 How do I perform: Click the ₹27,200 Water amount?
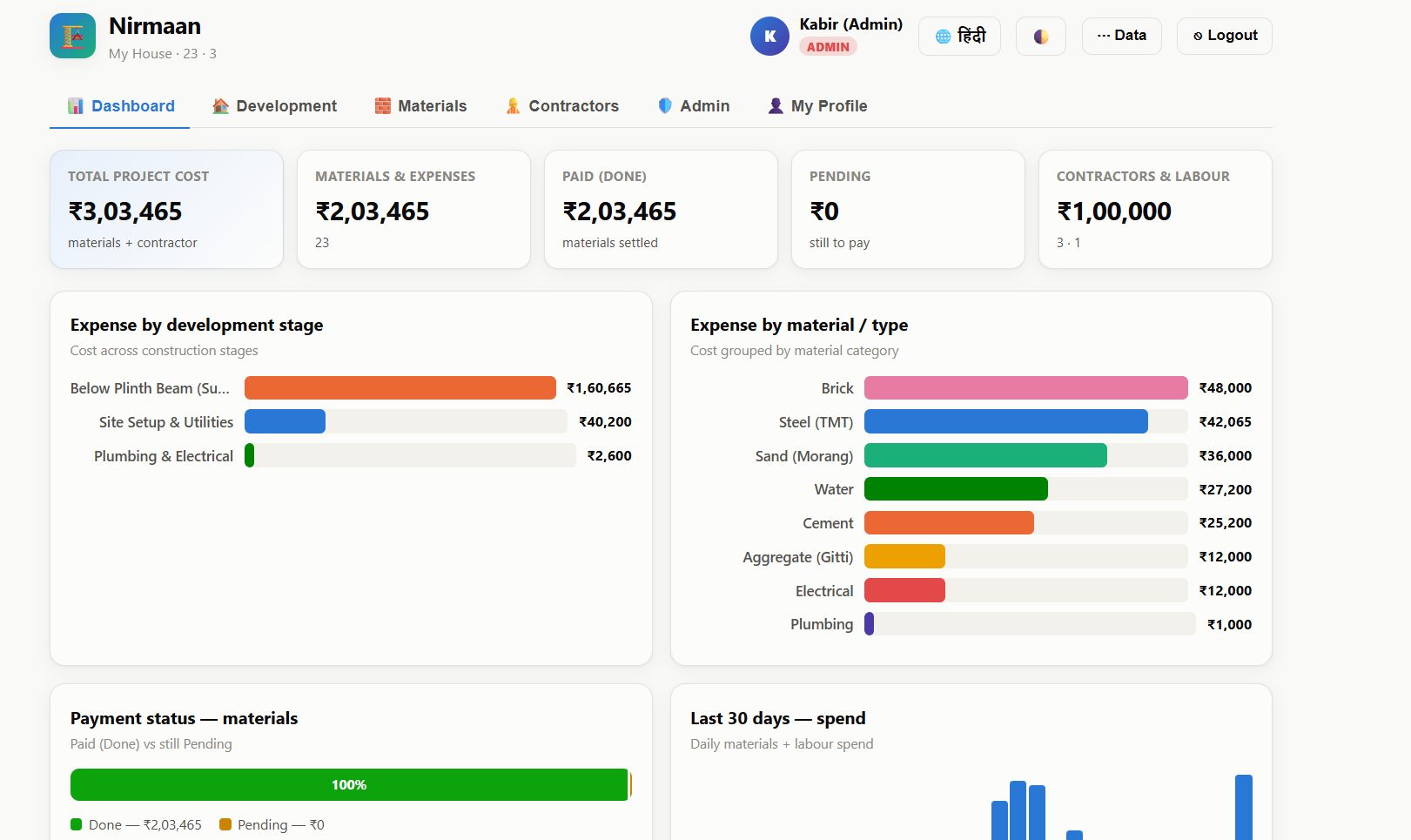pos(1226,490)
